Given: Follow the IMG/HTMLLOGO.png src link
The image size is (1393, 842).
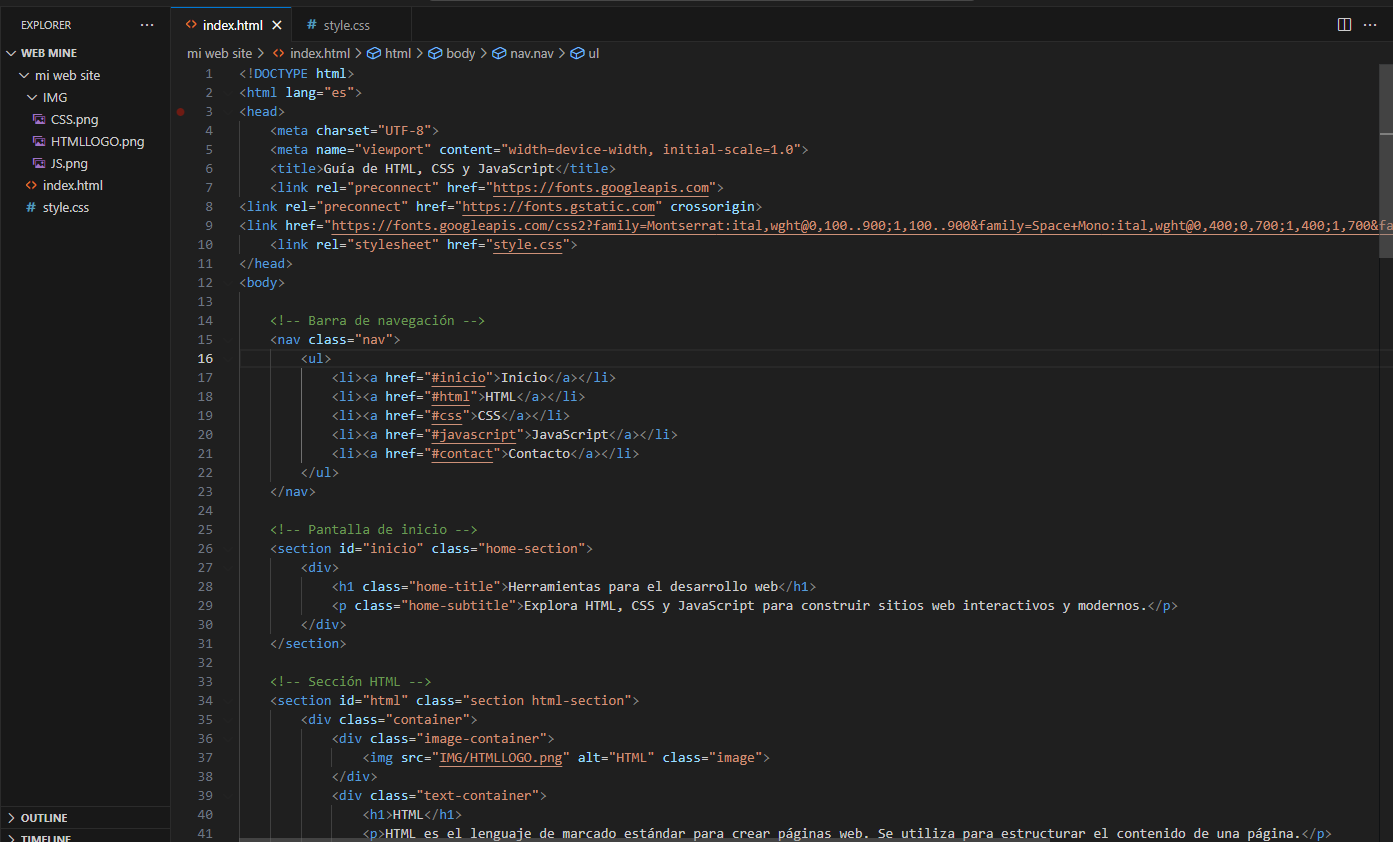Looking at the screenshot, I should [501, 758].
